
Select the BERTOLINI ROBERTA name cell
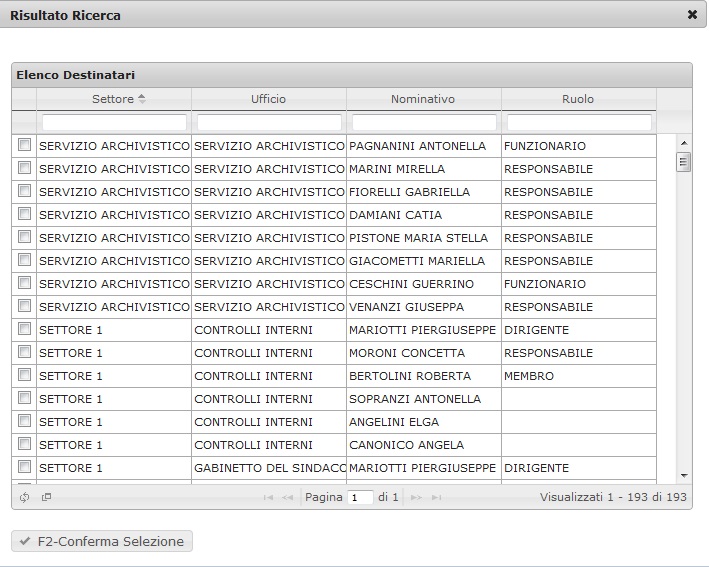pyautogui.click(x=410, y=376)
